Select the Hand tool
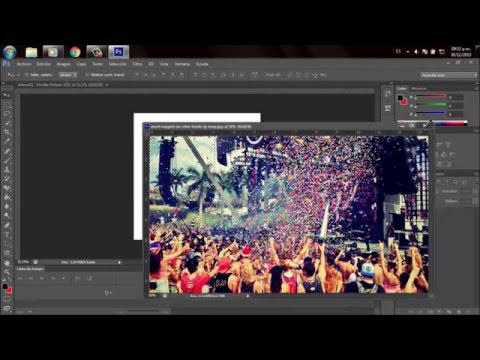This screenshot has width=480, height=360. click(7, 263)
